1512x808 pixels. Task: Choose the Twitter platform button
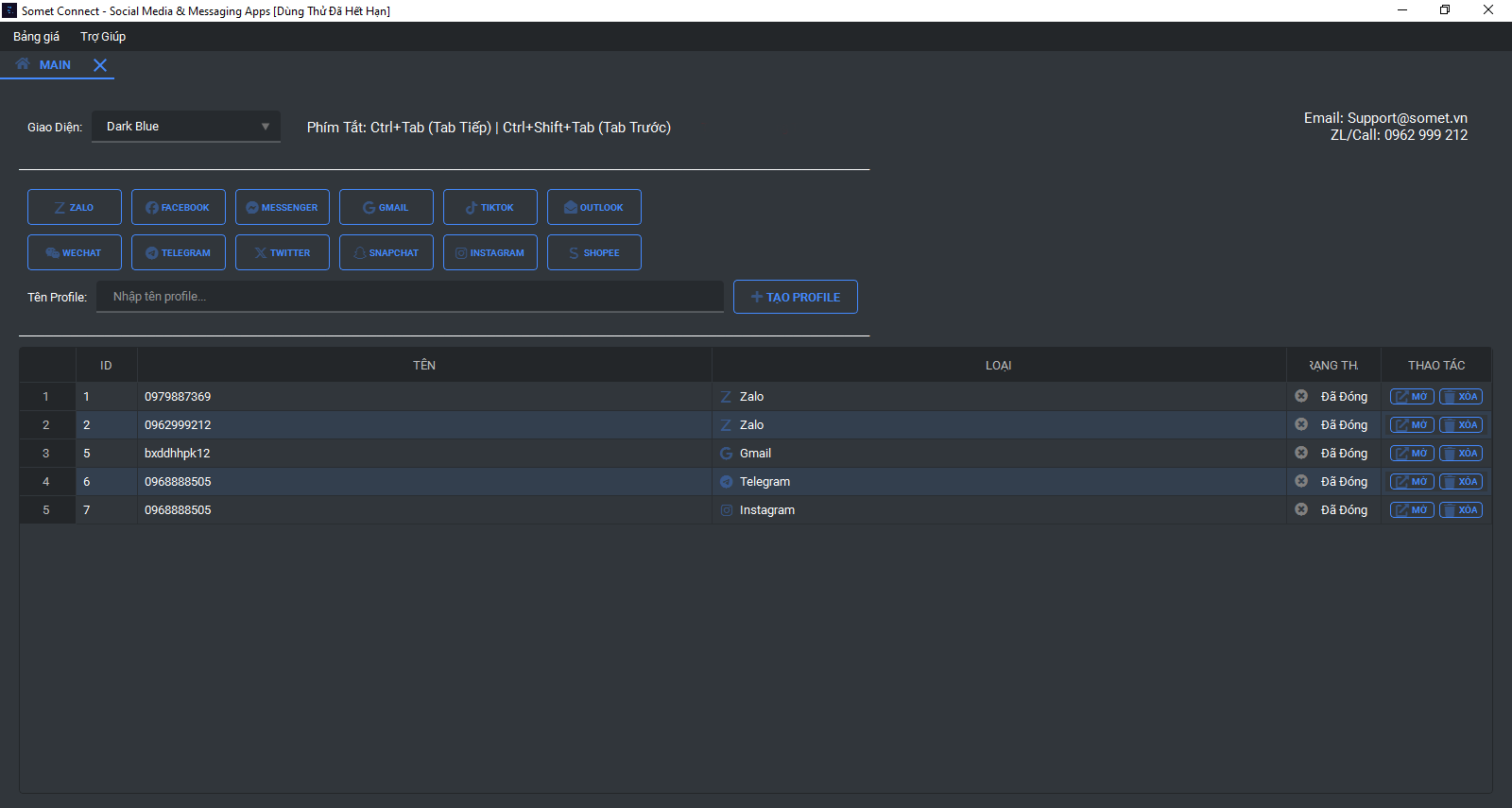(283, 252)
